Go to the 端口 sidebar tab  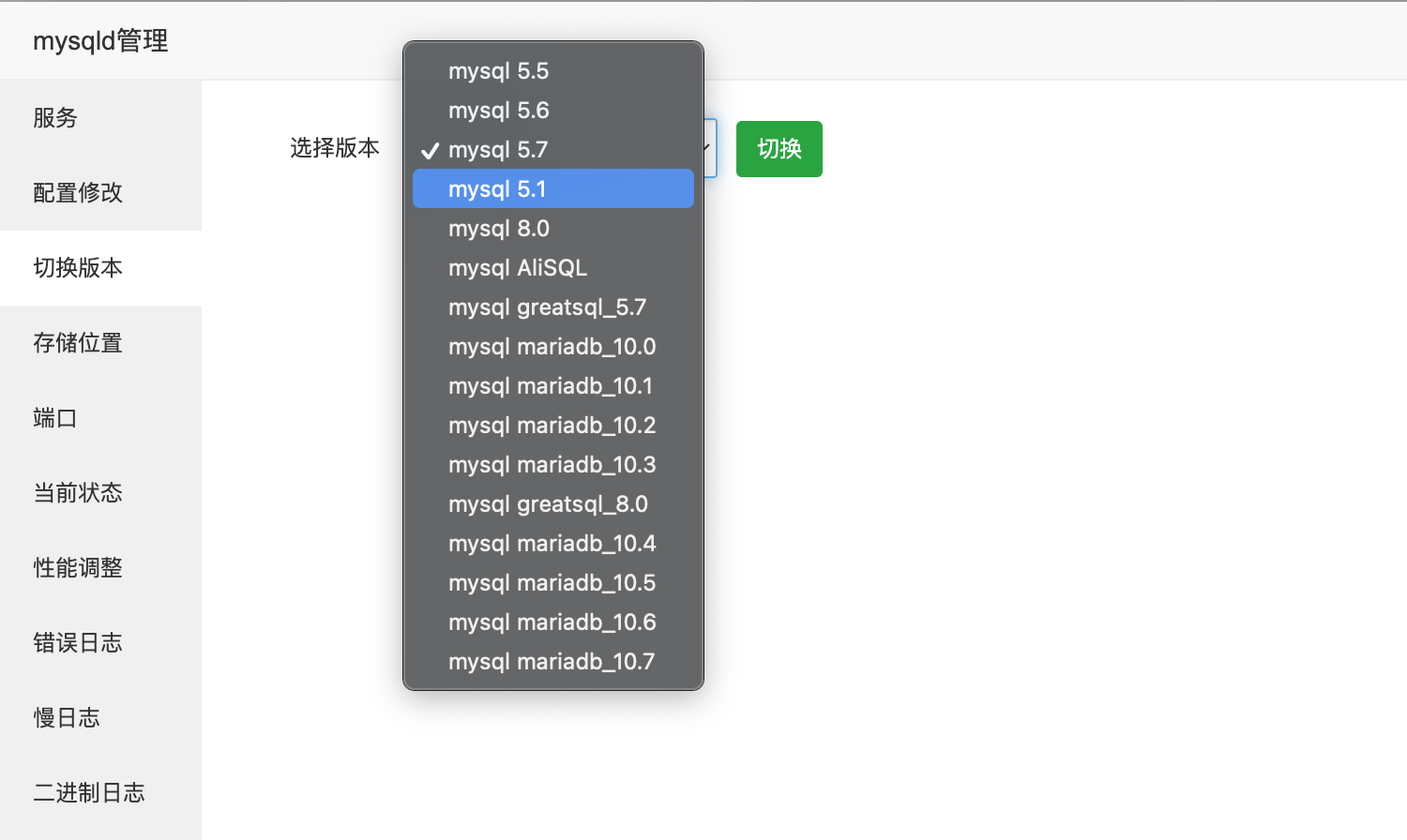[100, 418]
